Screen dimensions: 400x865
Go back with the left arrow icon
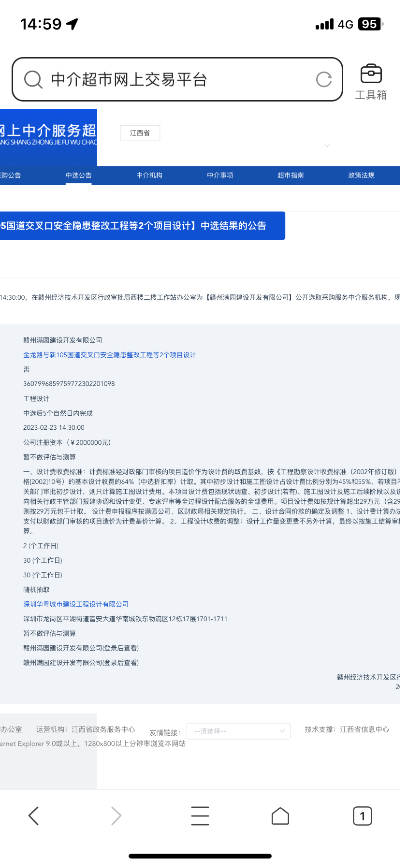(x=34, y=815)
